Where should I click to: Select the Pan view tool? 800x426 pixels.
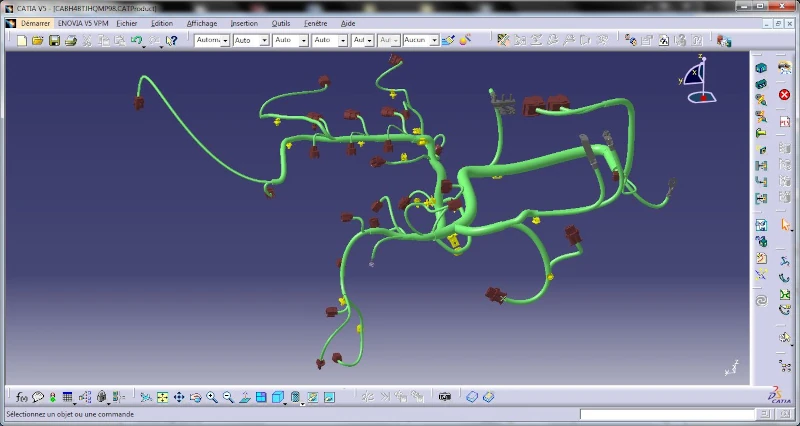[179, 398]
